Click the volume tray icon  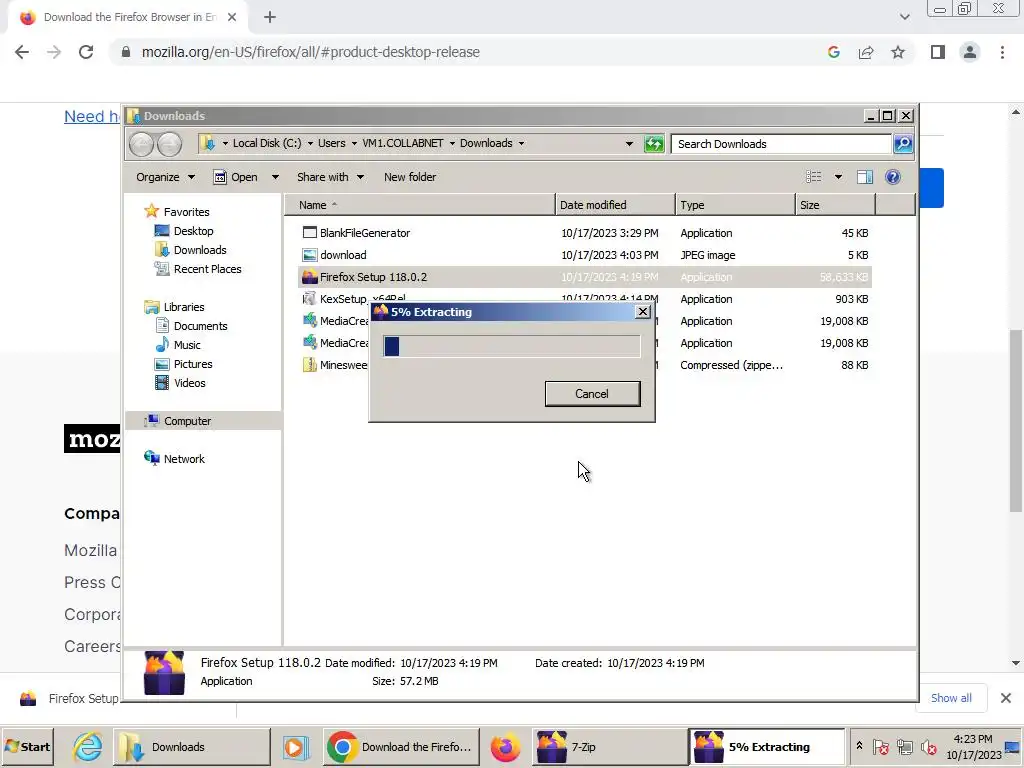(x=927, y=747)
